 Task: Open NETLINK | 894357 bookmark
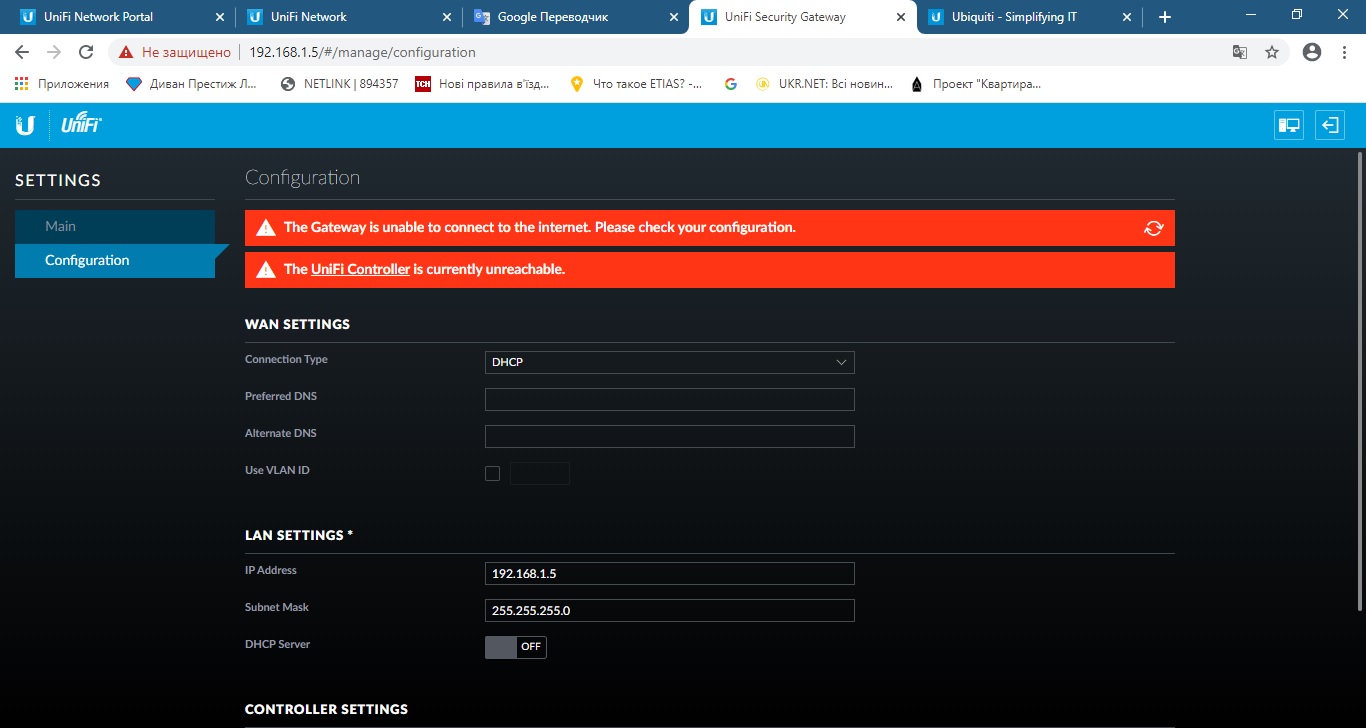point(340,84)
